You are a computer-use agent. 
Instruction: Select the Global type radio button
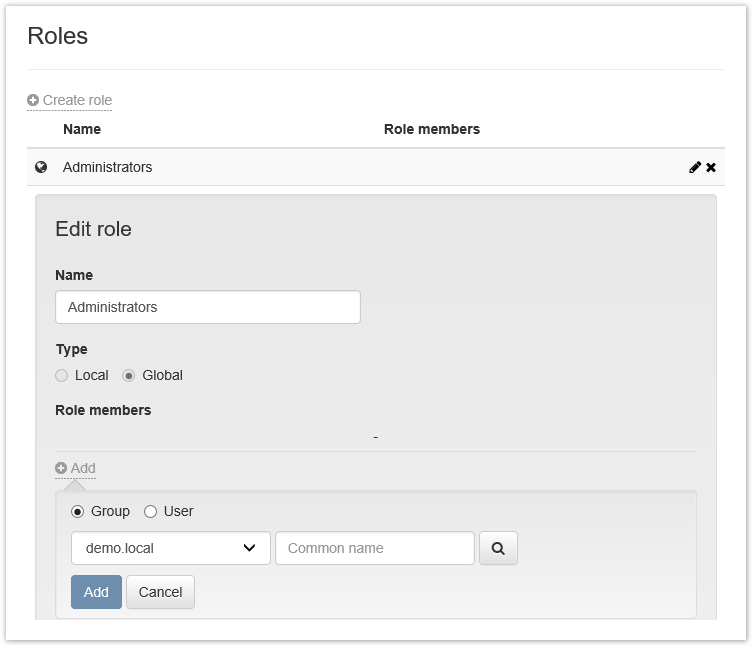[129, 376]
